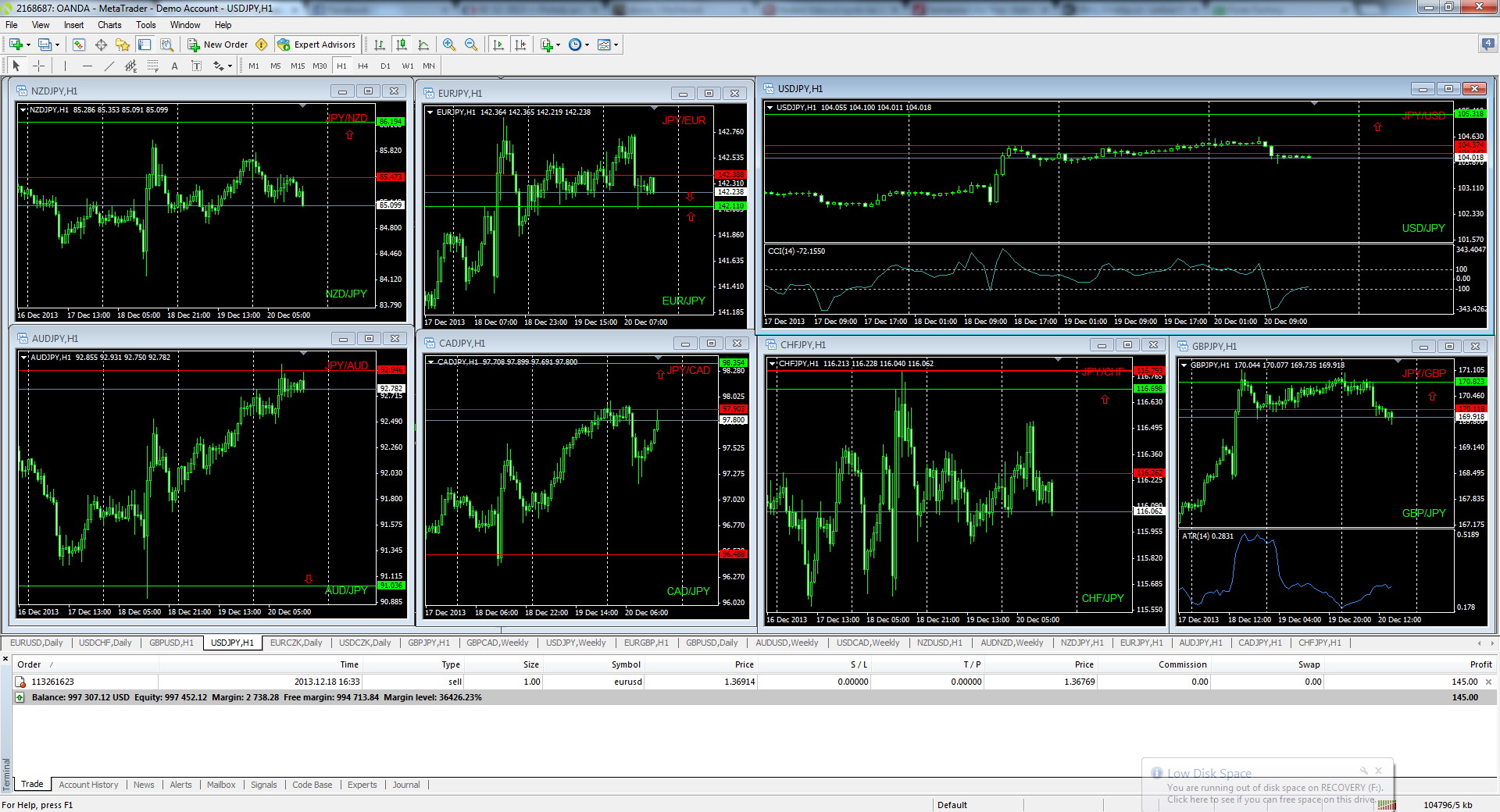Switch timeframe to M15

(298, 66)
